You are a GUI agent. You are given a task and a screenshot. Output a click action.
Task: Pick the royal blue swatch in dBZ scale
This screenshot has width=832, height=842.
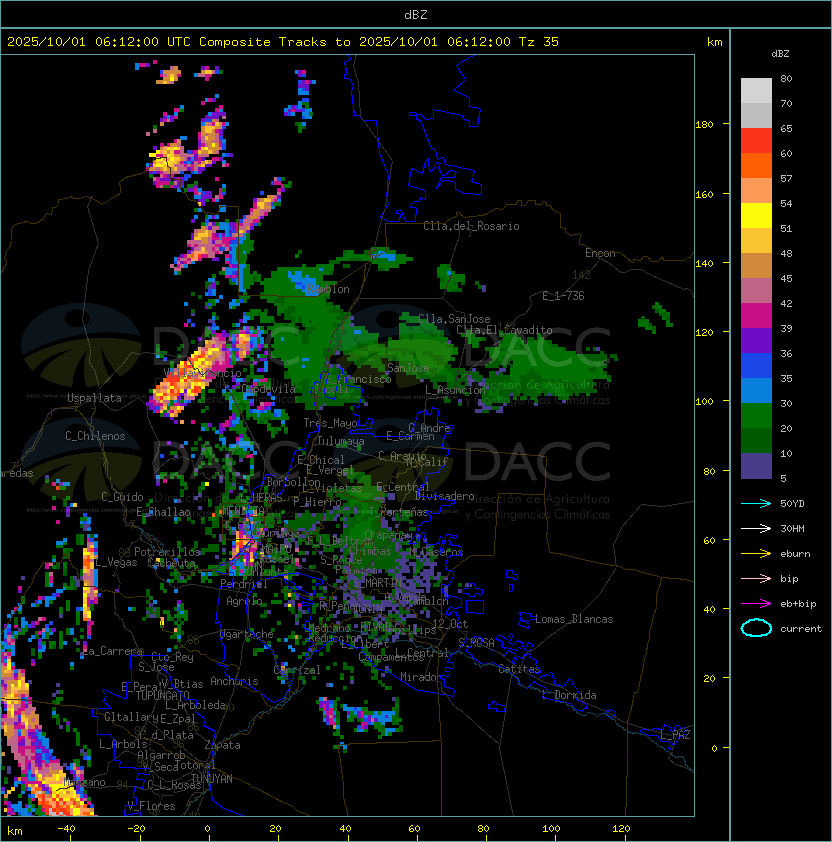click(756, 366)
